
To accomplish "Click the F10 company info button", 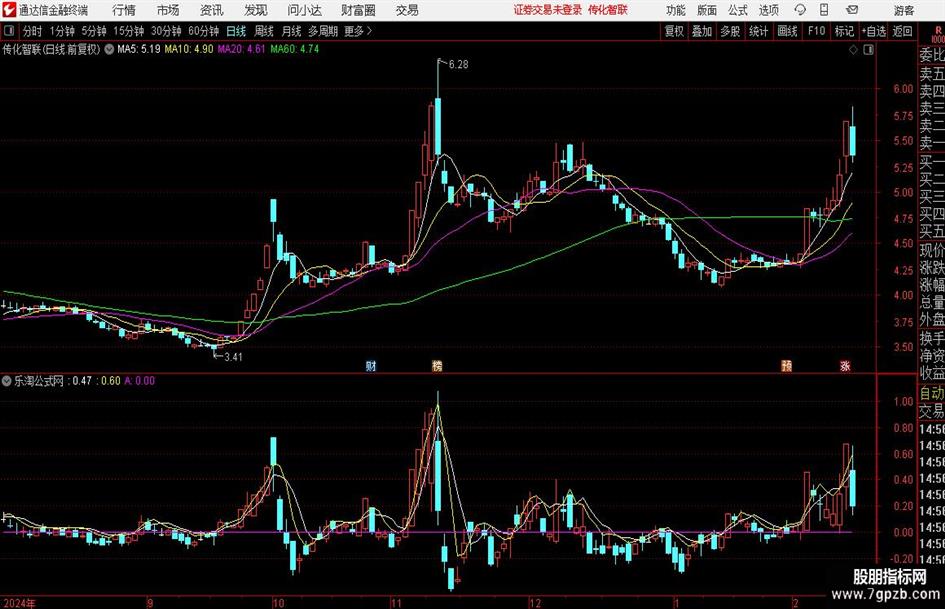I will (x=817, y=31).
